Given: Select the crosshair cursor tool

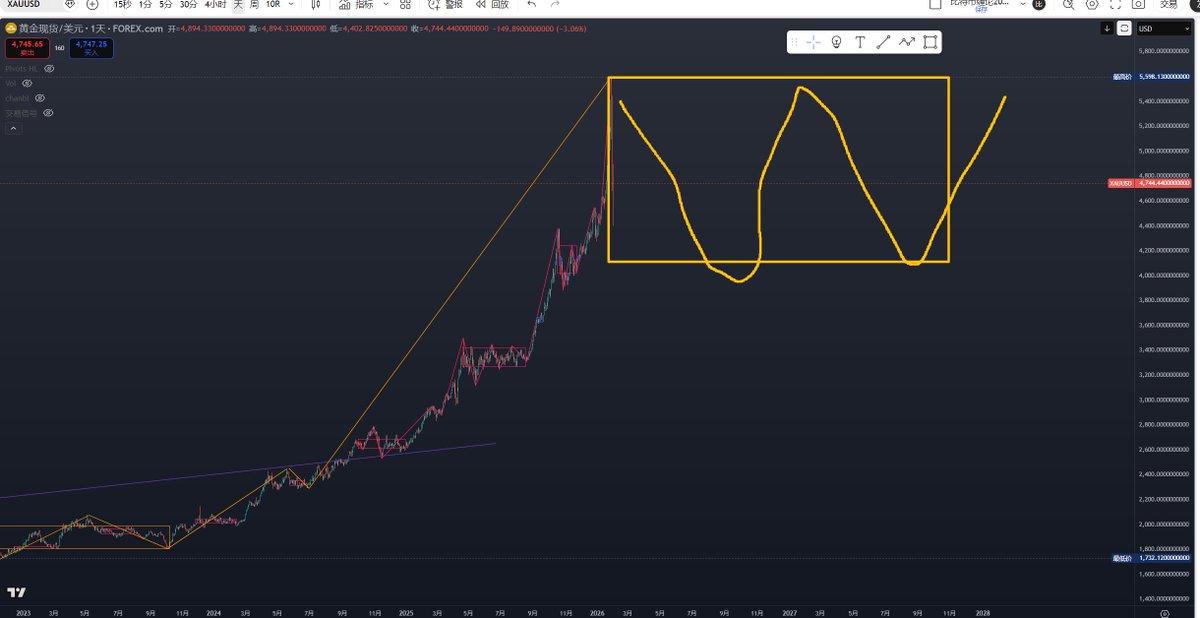Looking at the screenshot, I should (x=813, y=42).
